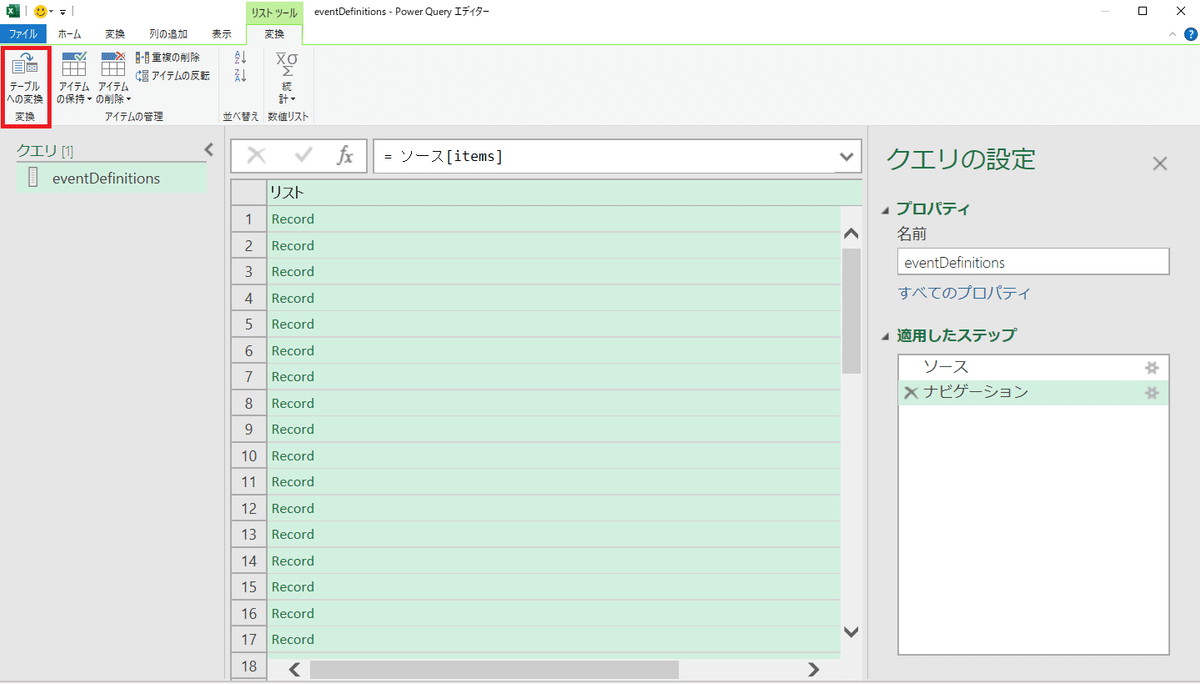Screen dimensions: 1200x684
Task: Open the アイテムの削除 (Remove Items) menu
Action: coord(113,80)
